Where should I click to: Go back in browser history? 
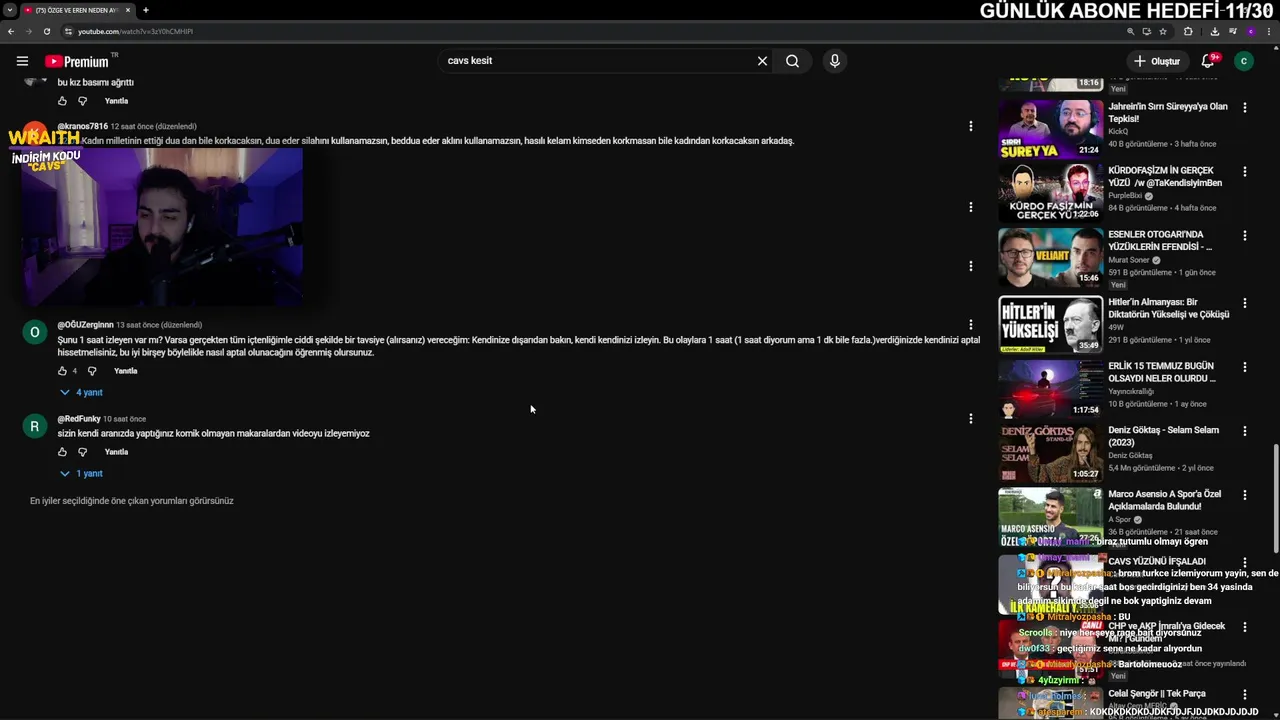(11, 31)
